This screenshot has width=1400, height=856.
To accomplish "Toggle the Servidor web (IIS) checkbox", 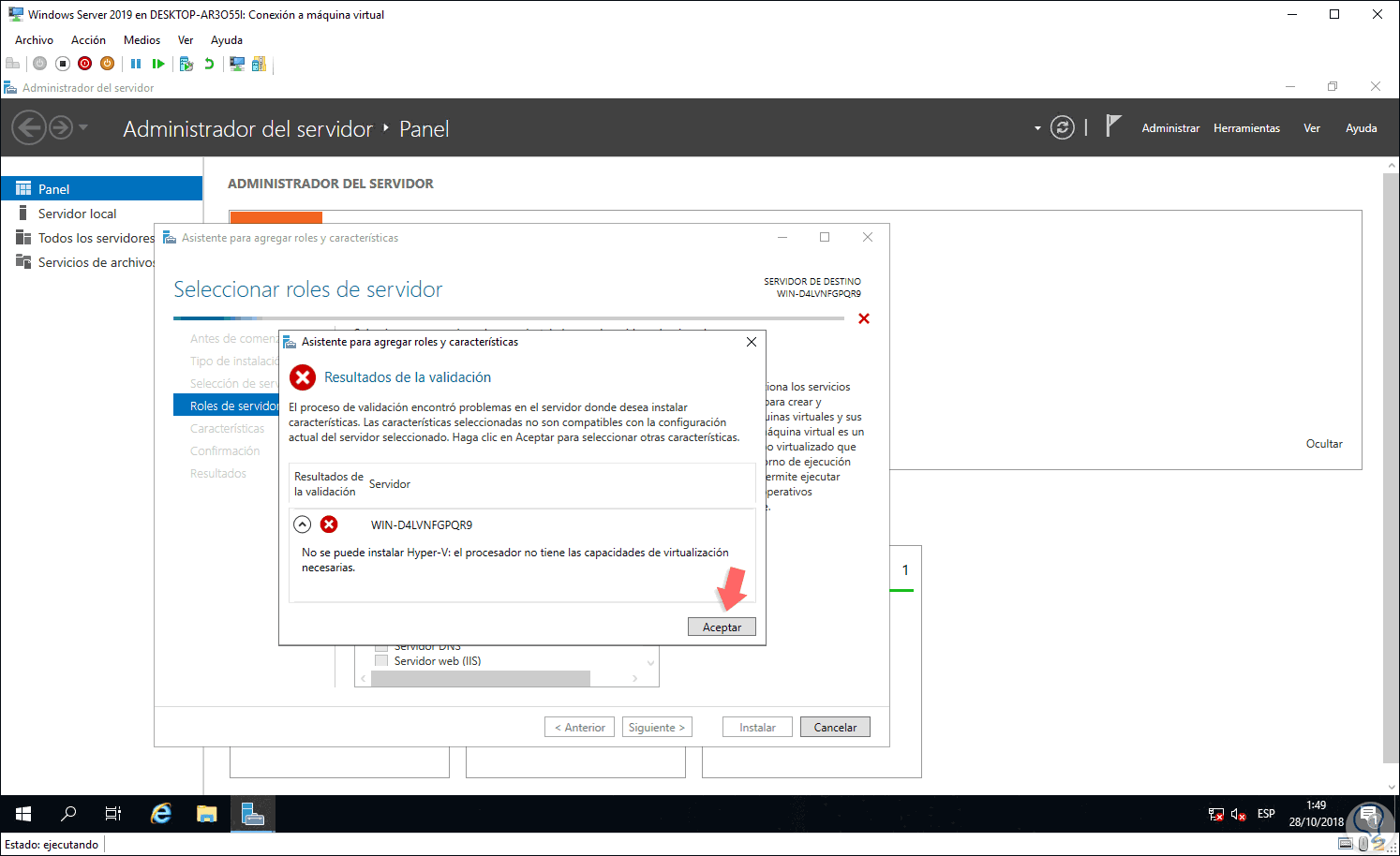I will pos(381,660).
